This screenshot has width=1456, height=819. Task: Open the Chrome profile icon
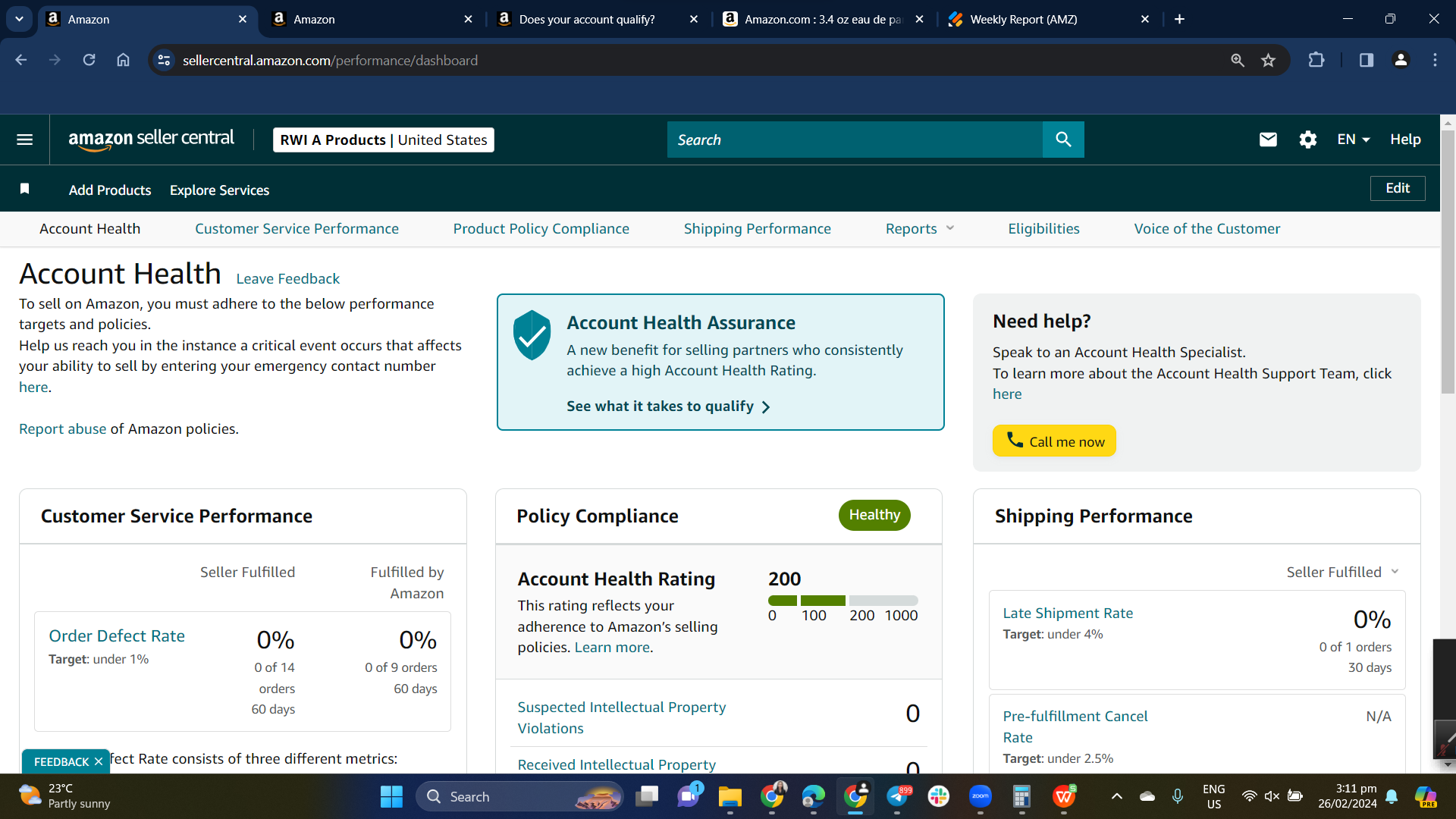tap(1401, 60)
